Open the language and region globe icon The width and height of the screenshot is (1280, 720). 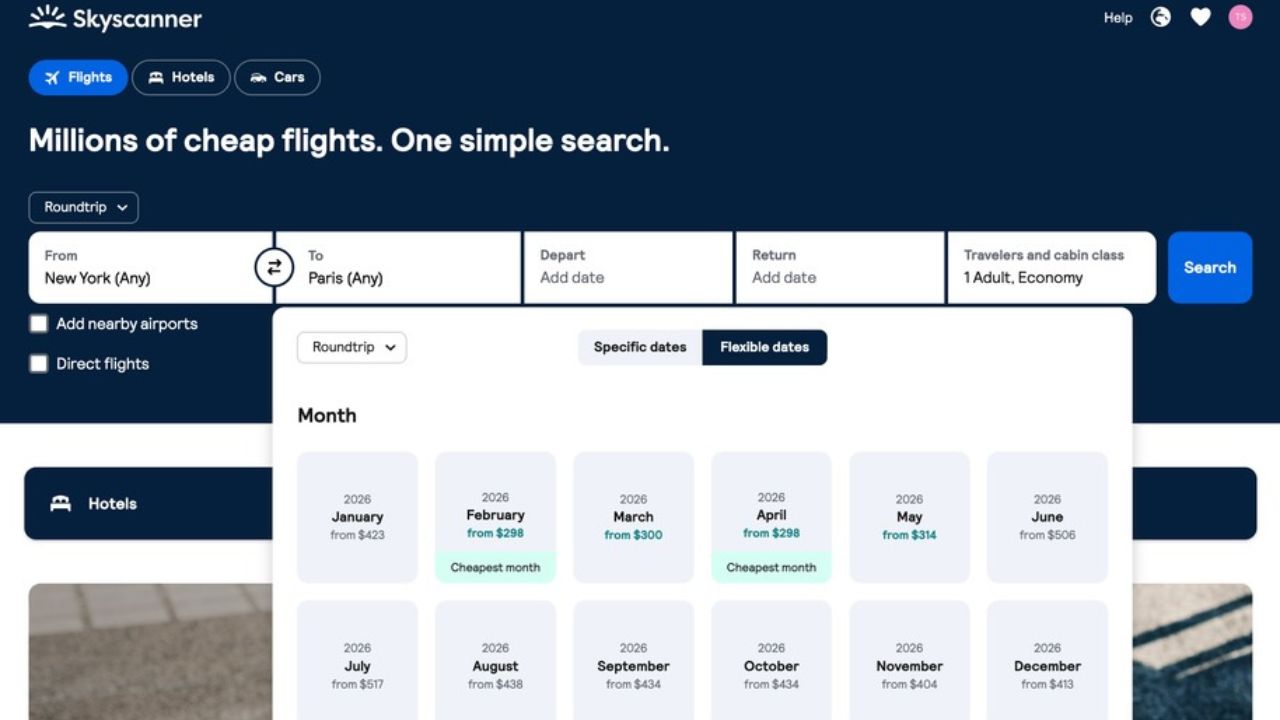[1160, 17]
